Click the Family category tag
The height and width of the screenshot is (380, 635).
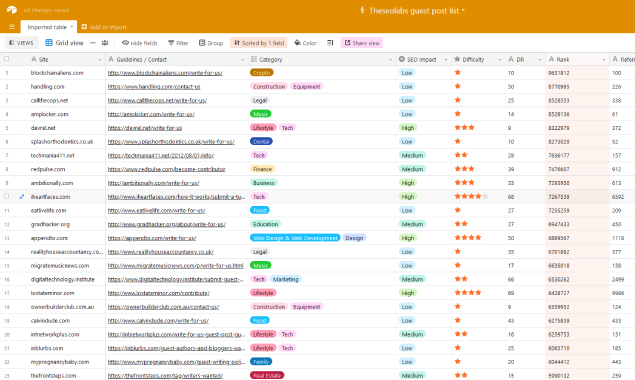[261, 362]
